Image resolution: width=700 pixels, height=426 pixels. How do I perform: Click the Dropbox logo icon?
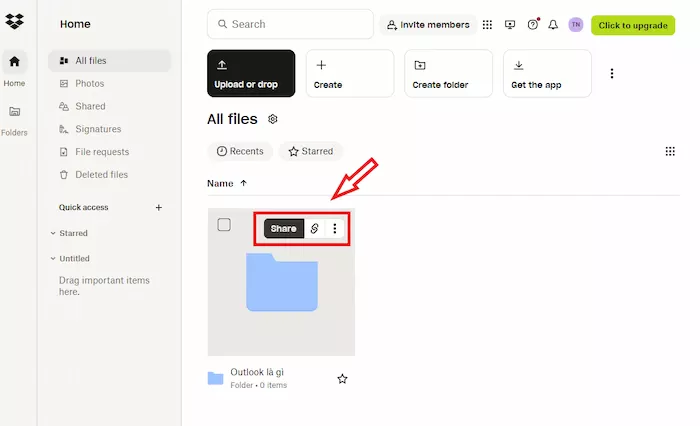pos(15,21)
